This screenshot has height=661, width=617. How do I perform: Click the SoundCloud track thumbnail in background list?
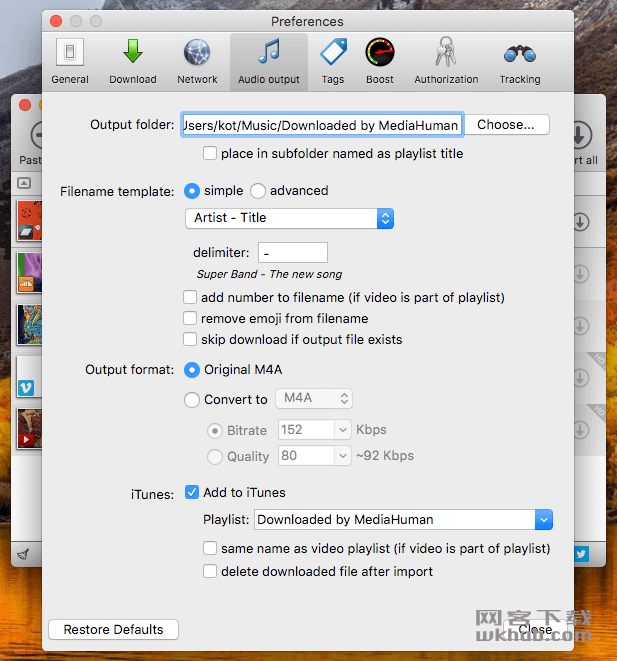(29, 273)
